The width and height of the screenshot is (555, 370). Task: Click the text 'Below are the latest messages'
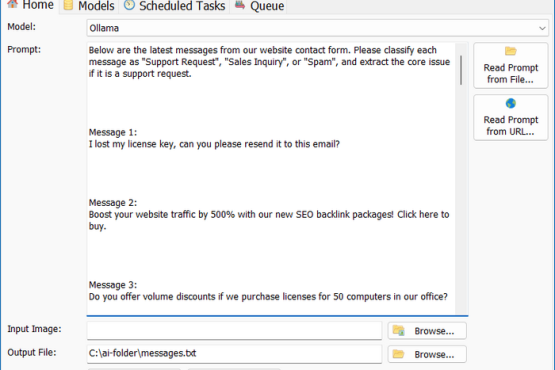pyautogui.click(x=153, y=50)
